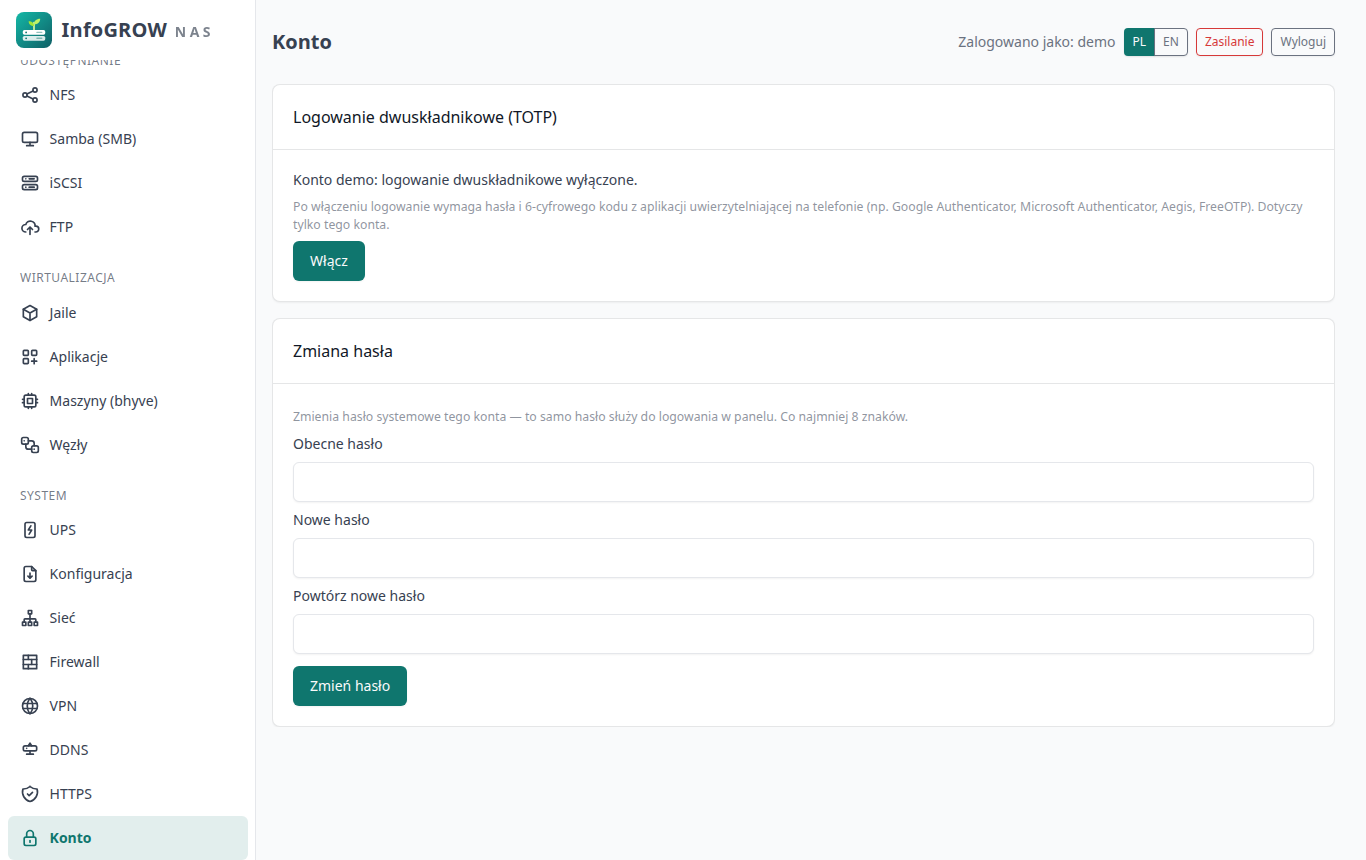Click the 'Konto' page title
This screenshot has height=860, width=1366.
pos(302,42)
